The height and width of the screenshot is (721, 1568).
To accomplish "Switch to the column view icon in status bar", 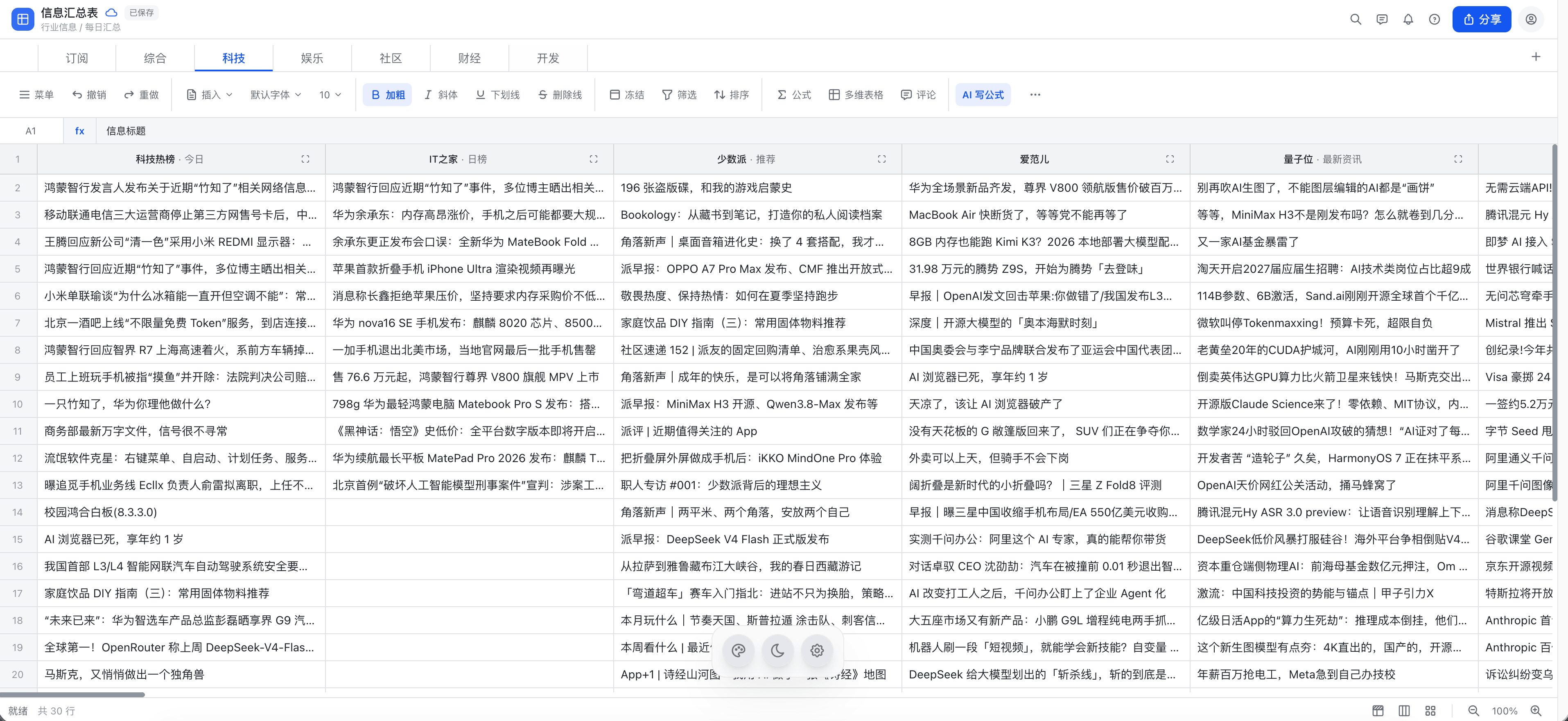I will [1404, 711].
